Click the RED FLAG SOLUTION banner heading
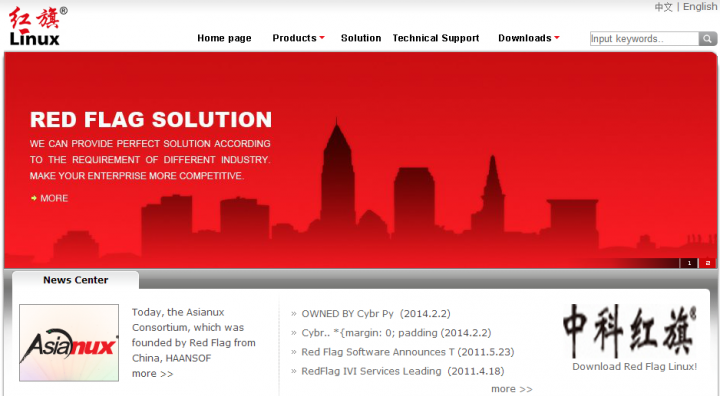Viewport: 720px width, 396px height. [151, 119]
